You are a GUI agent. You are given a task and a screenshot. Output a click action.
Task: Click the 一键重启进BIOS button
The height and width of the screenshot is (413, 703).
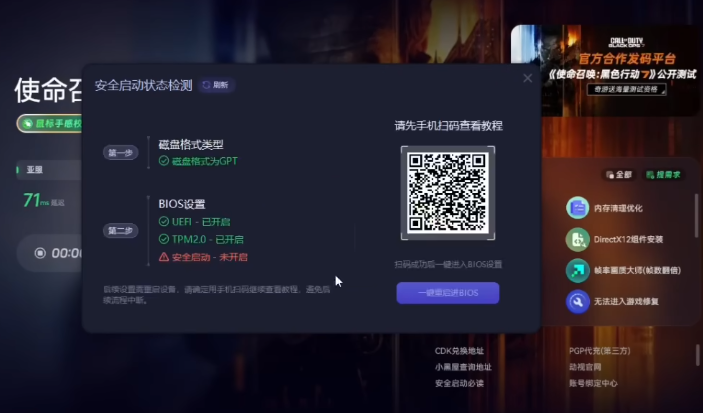447,293
